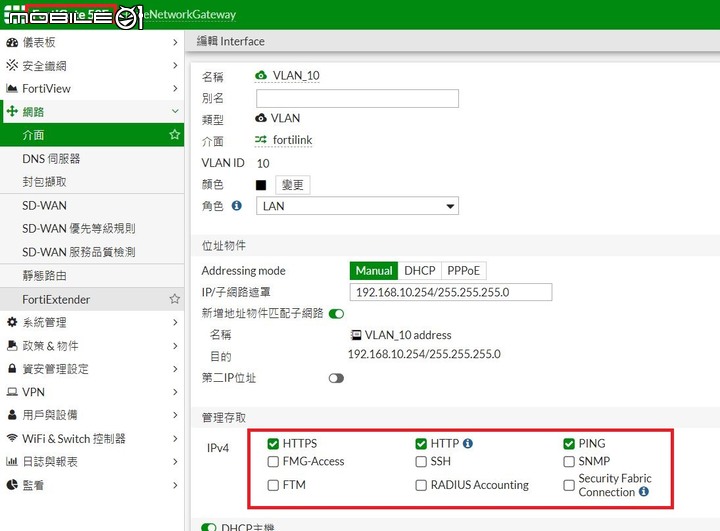Turn off the 新增地址物件匹配子網路 toggle
The height and width of the screenshot is (531, 720).
(x=336, y=314)
